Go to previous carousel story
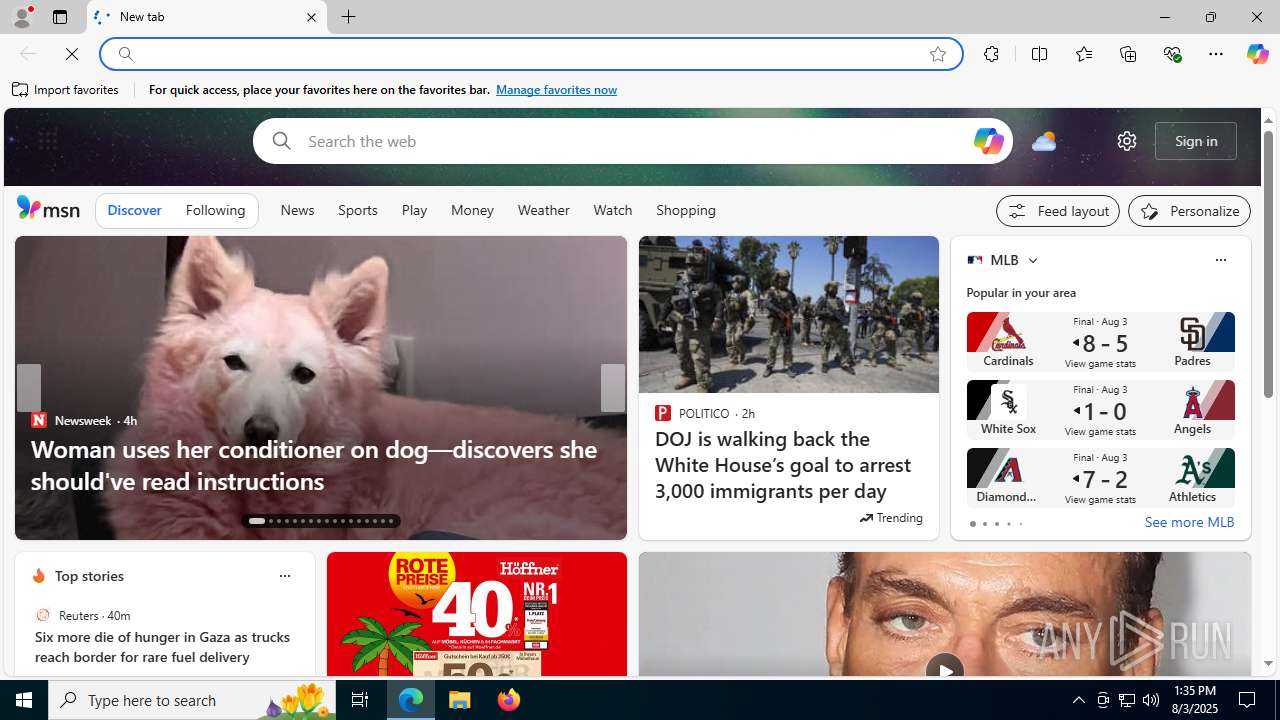This screenshot has width=1280, height=720. pyautogui.click(x=28, y=388)
